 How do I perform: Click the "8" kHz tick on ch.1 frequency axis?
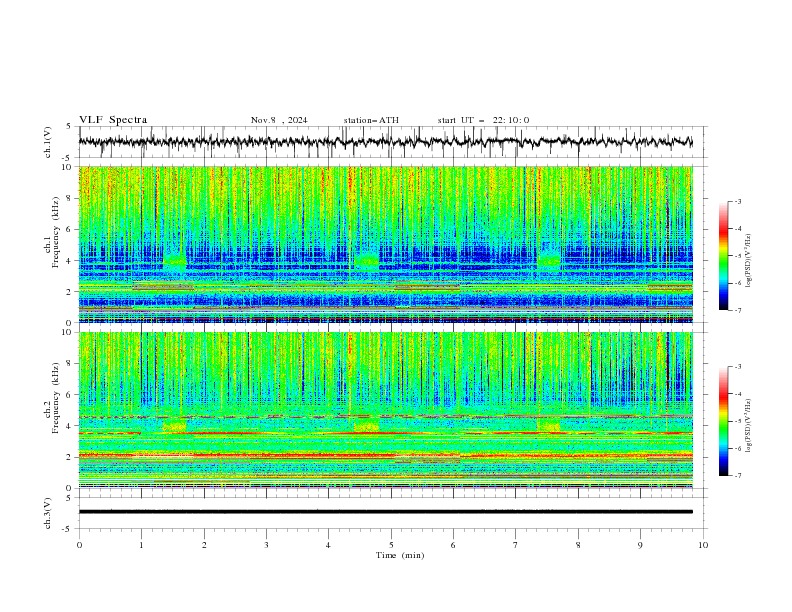(x=70, y=198)
